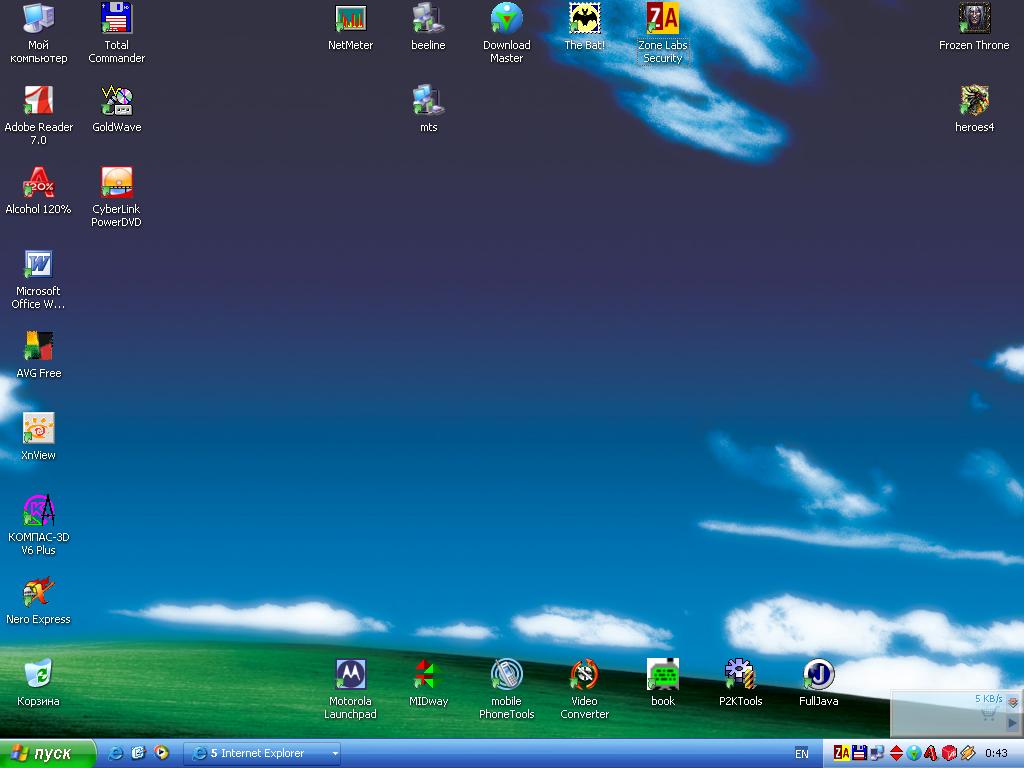Screen dimensions: 1024x768
Task: Click the Nero Express icon
Action: coord(38,601)
